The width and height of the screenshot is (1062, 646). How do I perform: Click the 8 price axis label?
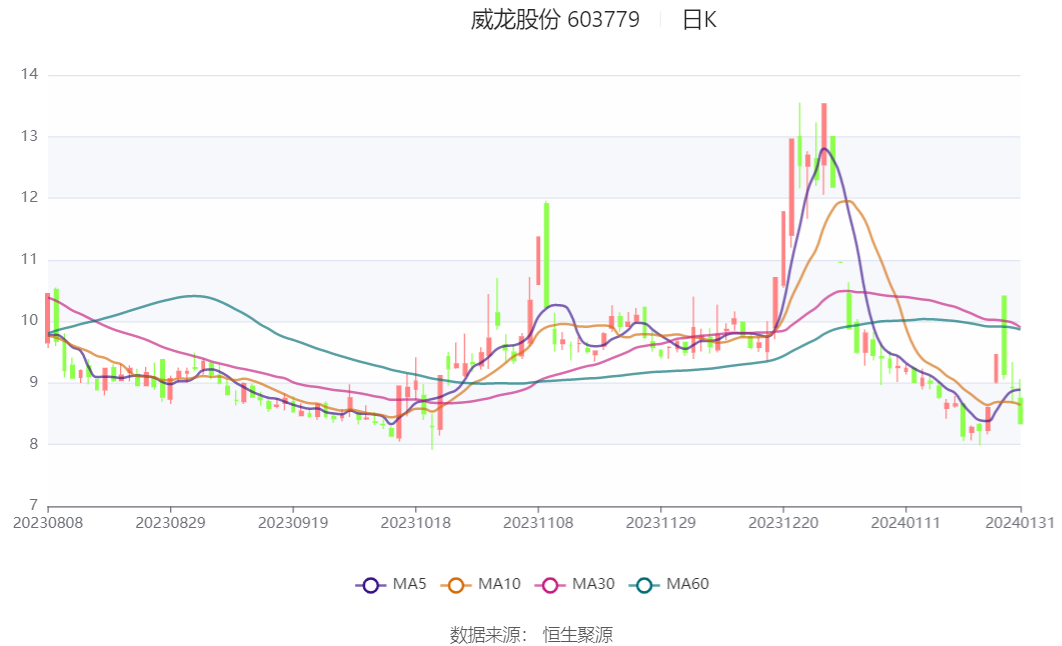[33, 444]
